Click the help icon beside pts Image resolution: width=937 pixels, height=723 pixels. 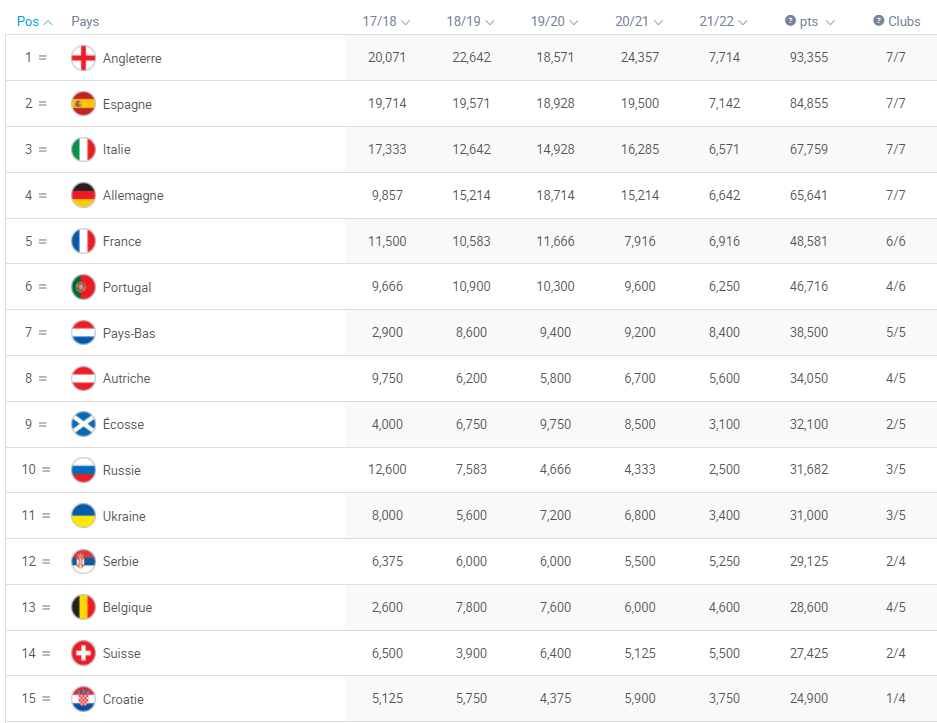coord(790,21)
